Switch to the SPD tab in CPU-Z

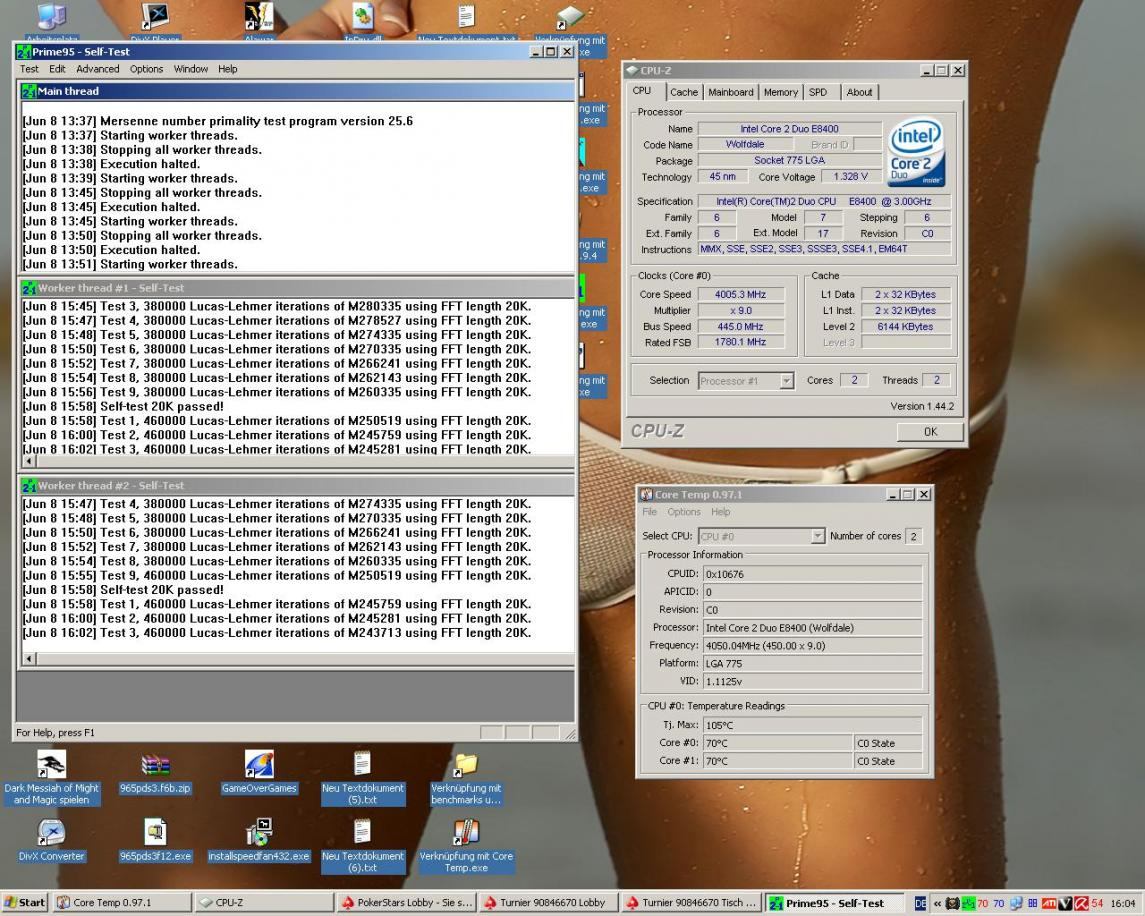click(x=818, y=92)
